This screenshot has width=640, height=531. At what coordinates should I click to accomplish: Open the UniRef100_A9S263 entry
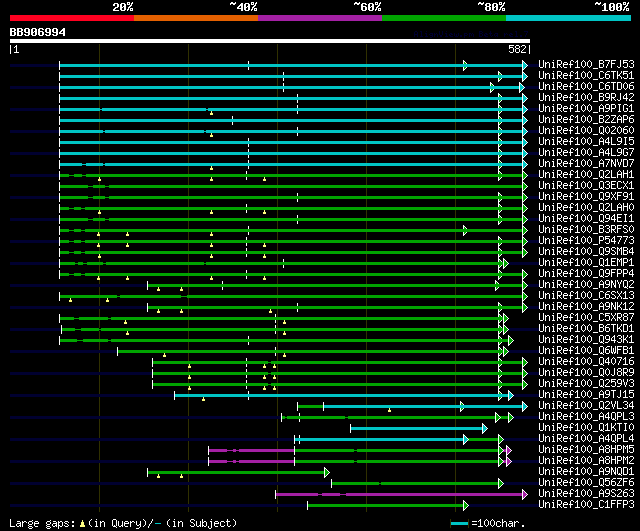(586, 494)
